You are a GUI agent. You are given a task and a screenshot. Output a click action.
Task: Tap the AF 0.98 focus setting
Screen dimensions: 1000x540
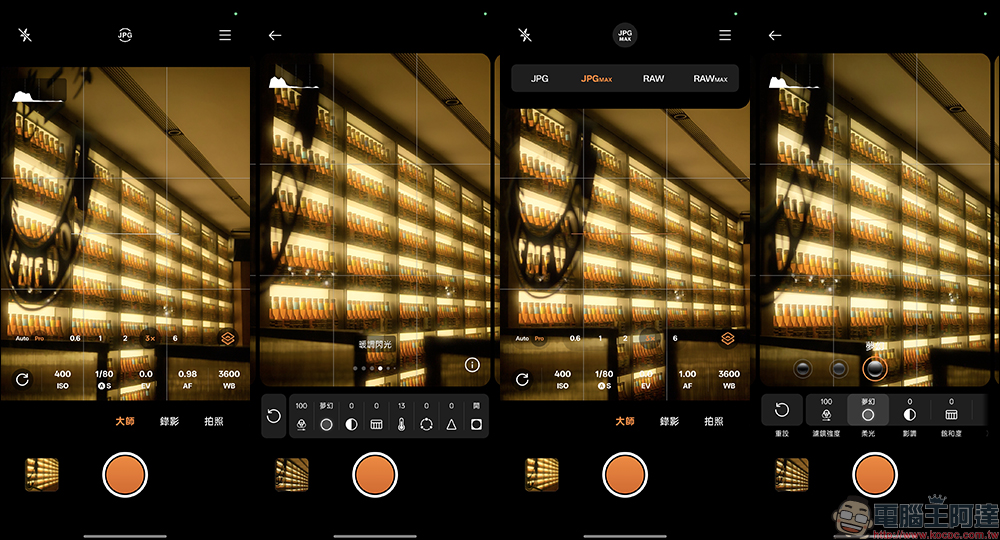click(187, 379)
